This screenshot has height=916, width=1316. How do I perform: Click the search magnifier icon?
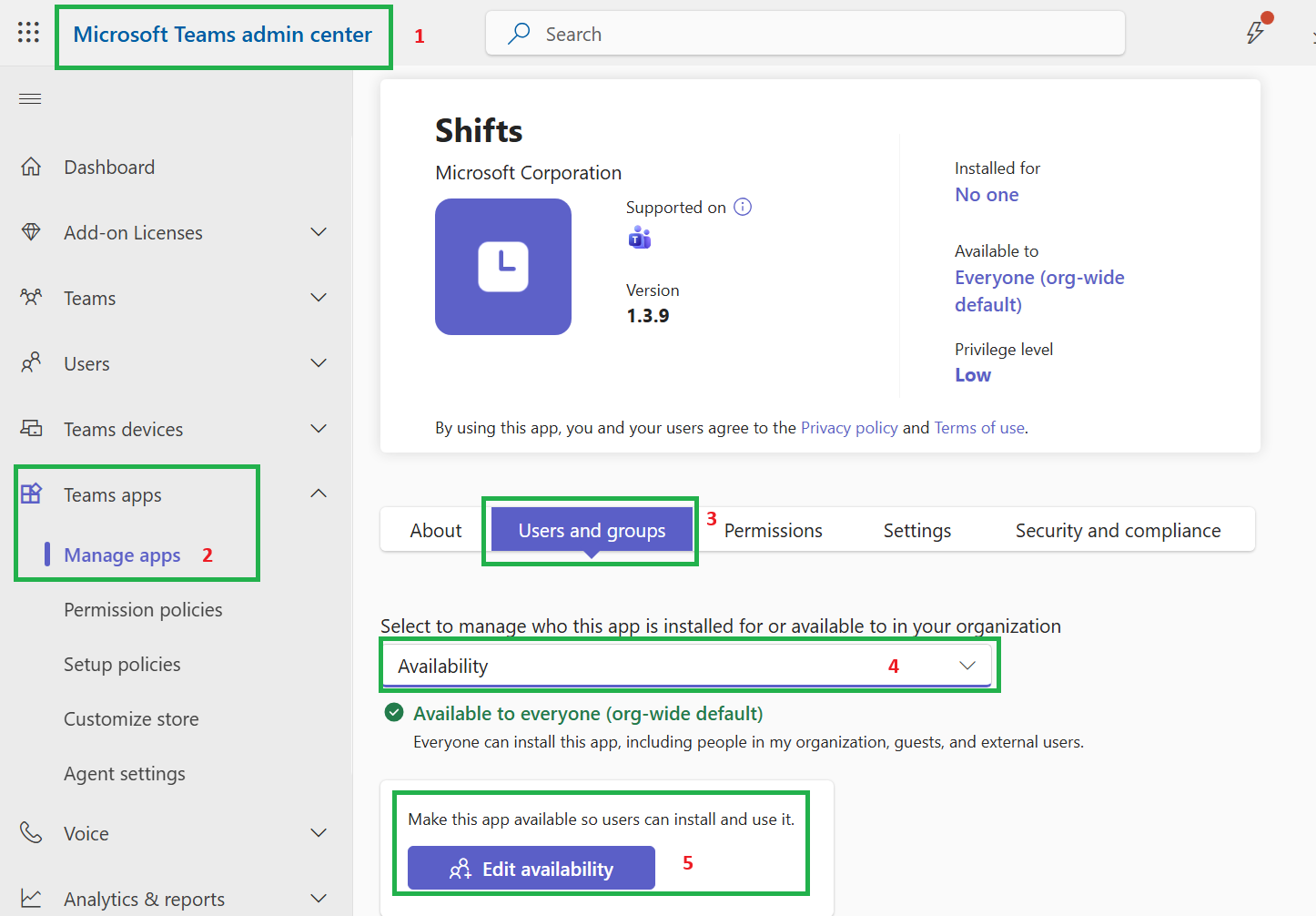[519, 34]
